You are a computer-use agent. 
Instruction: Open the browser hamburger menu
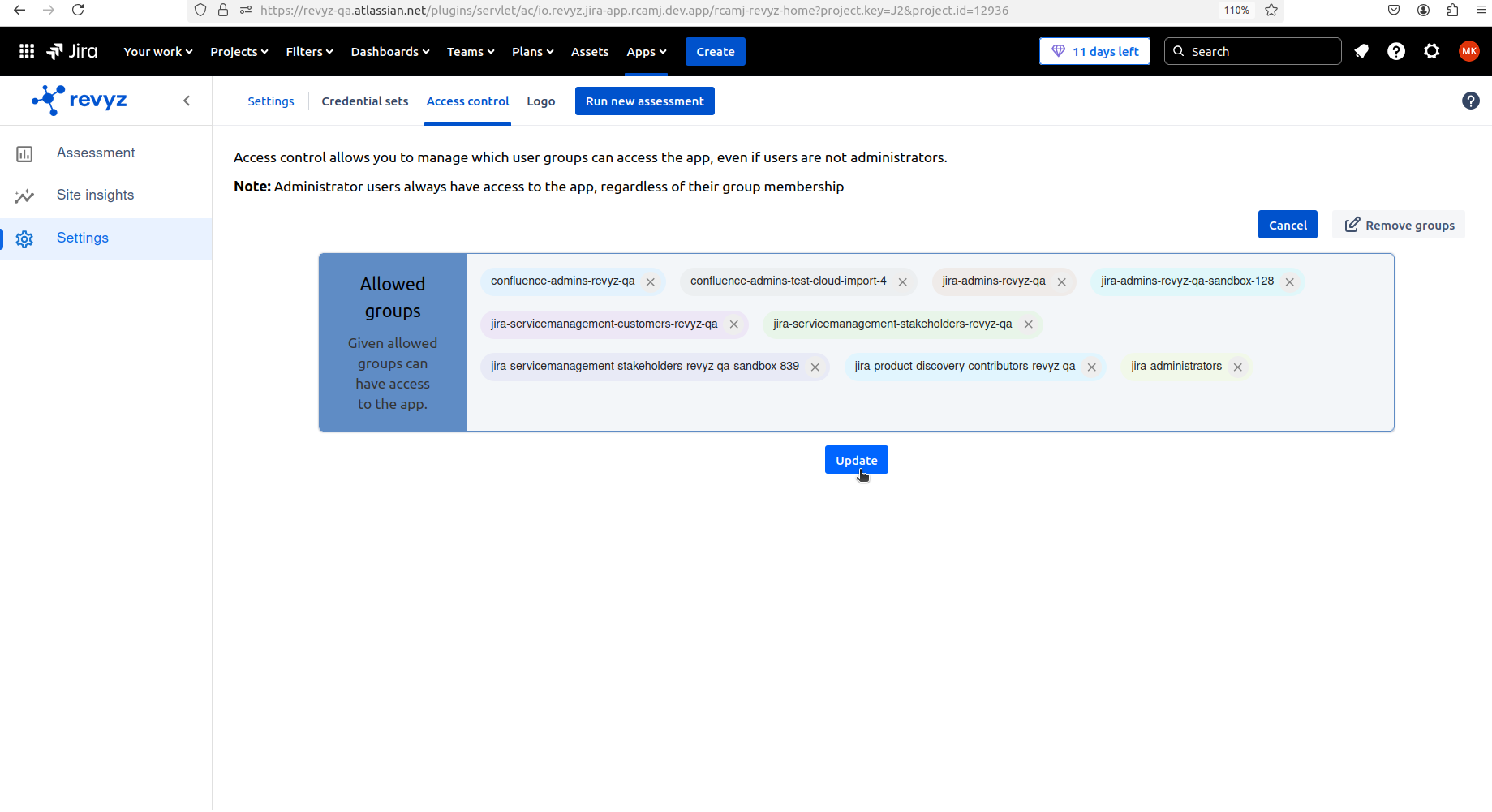(x=1481, y=10)
